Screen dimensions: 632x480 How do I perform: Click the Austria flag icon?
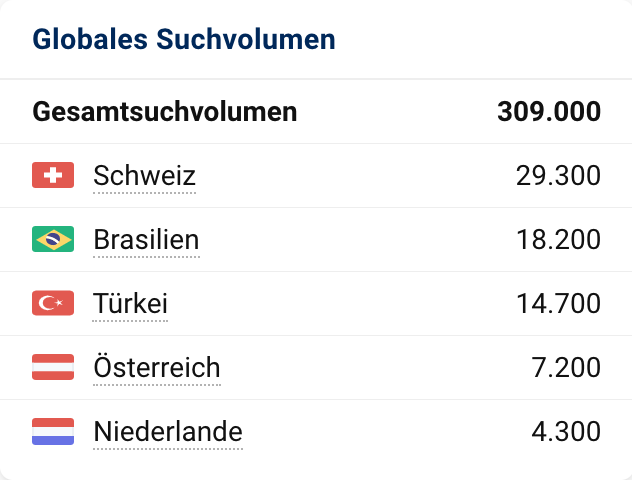(53, 368)
